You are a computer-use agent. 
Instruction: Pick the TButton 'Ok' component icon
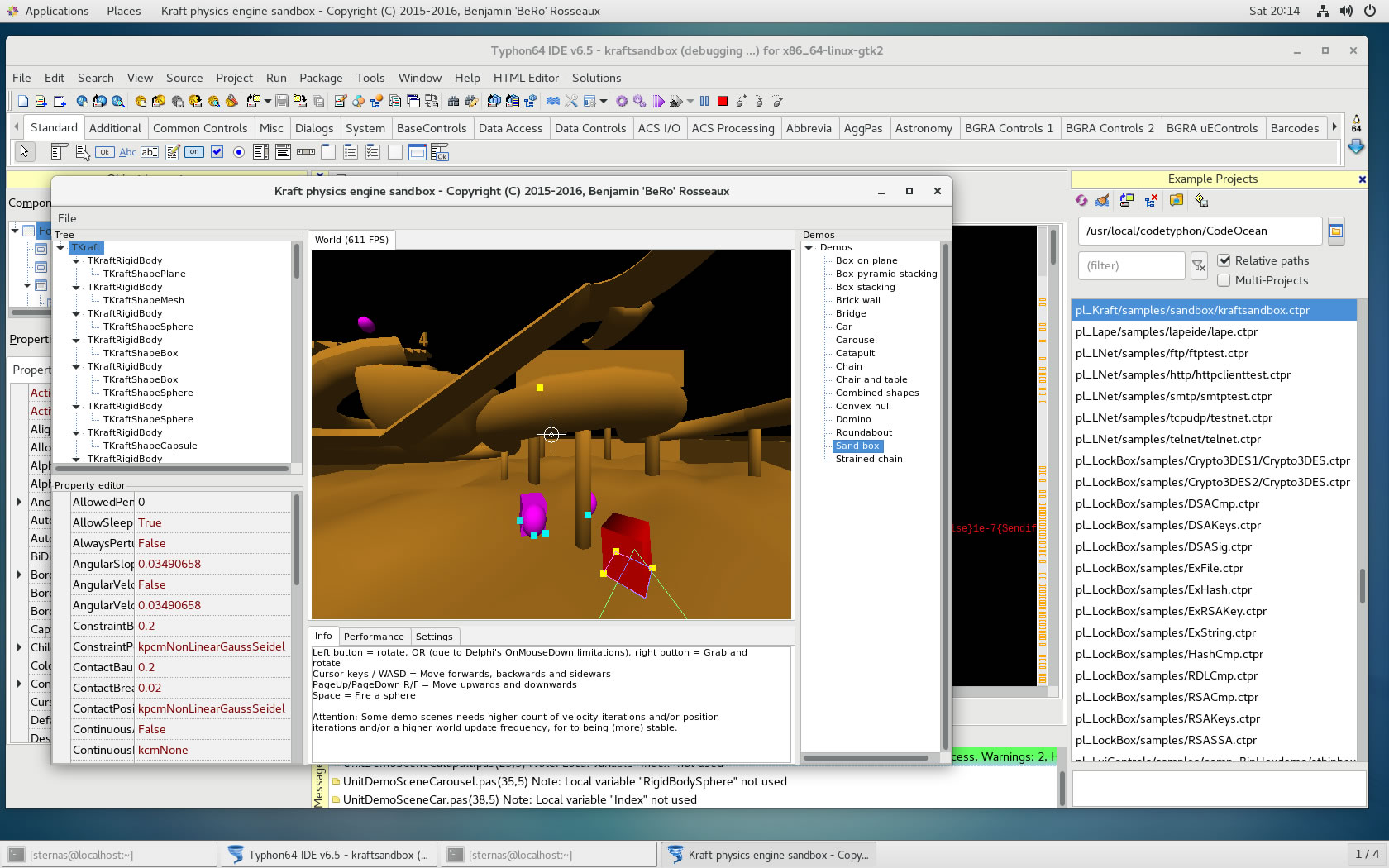point(104,151)
